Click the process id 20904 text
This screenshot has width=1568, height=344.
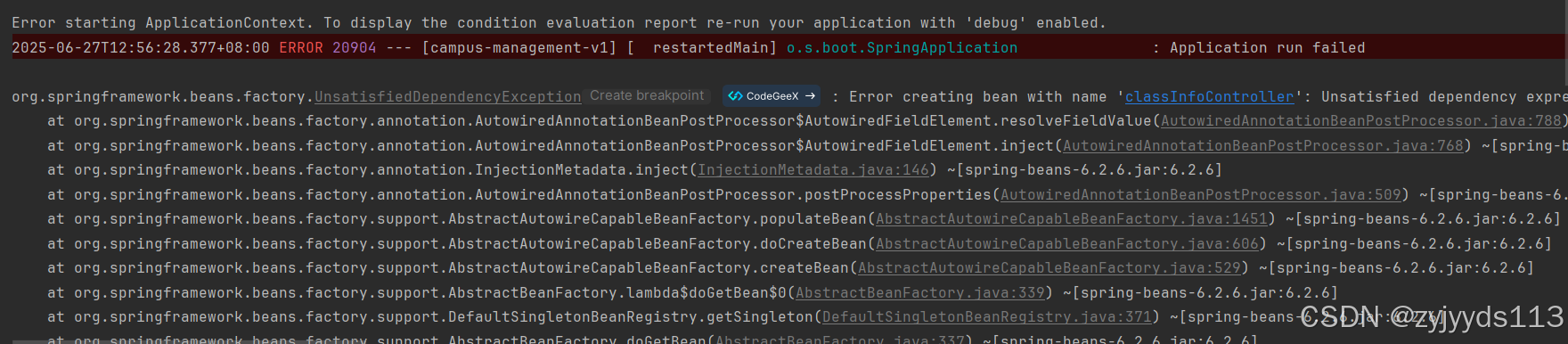[355, 48]
